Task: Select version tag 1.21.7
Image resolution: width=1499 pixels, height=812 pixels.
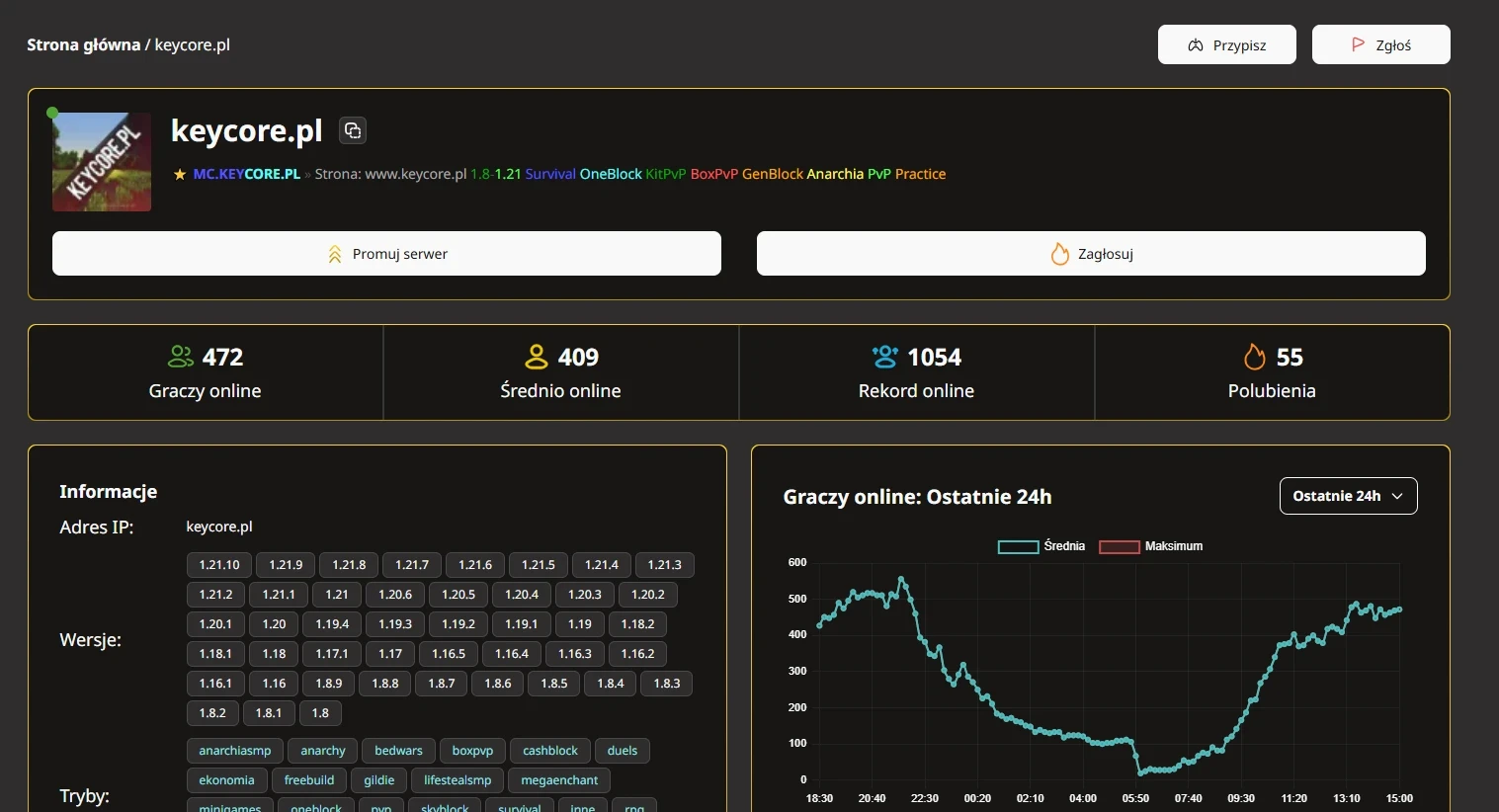Action: (412, 565)
